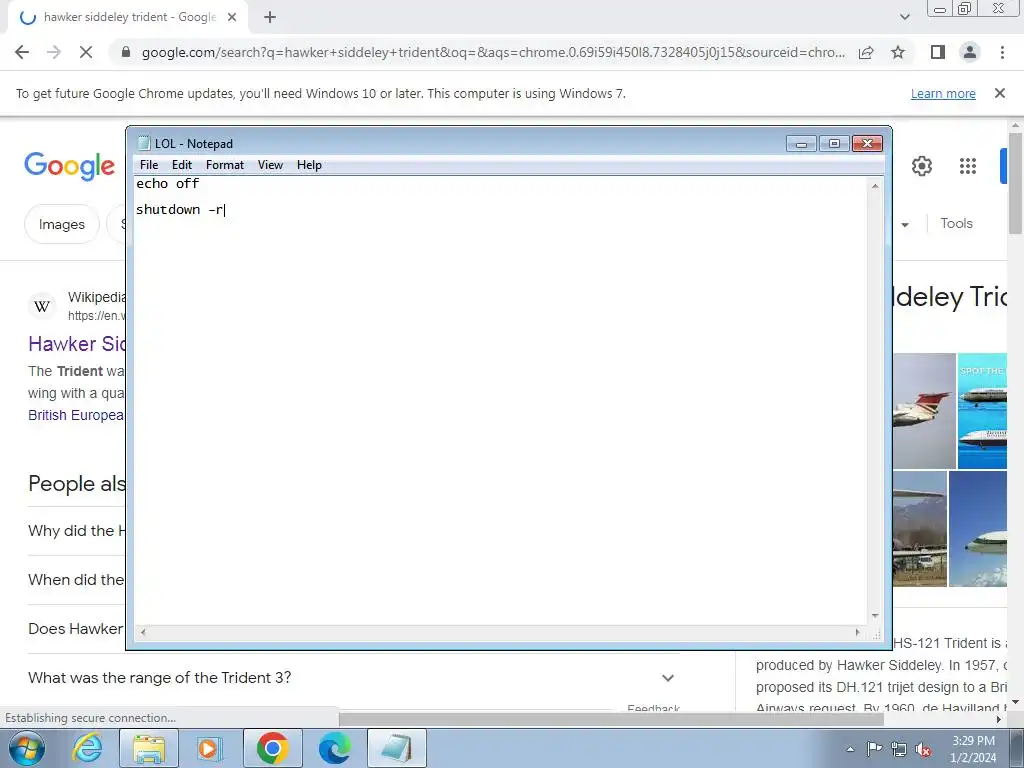Image resolution: width=1024 pixels, height=768 pixels.
Task: Open the Help menu in Notepad
Action: pyautogui.click(x=309, y=165)
